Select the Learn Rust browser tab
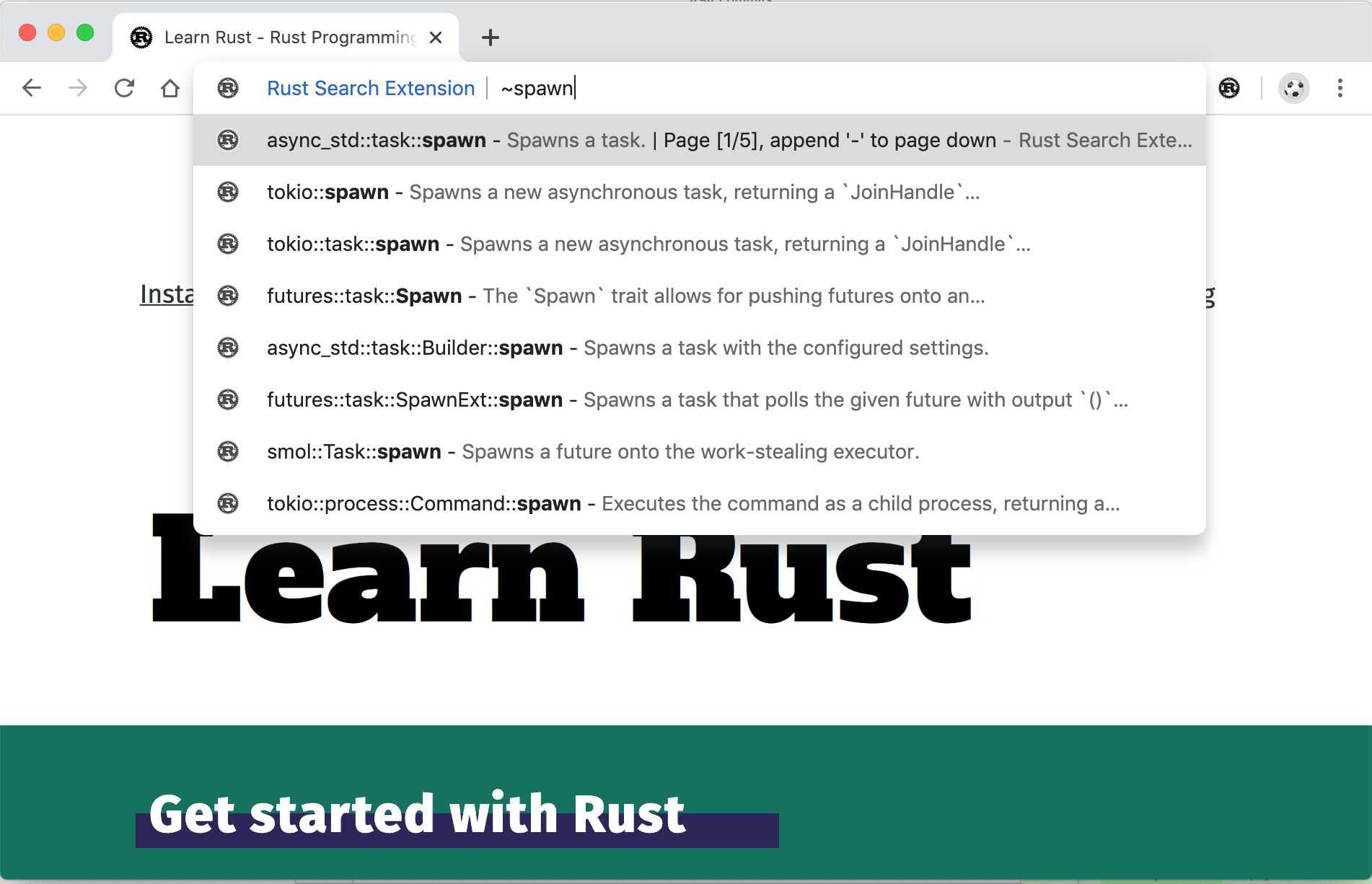Viewport: 1372px width, 884px height. point(286,37)
